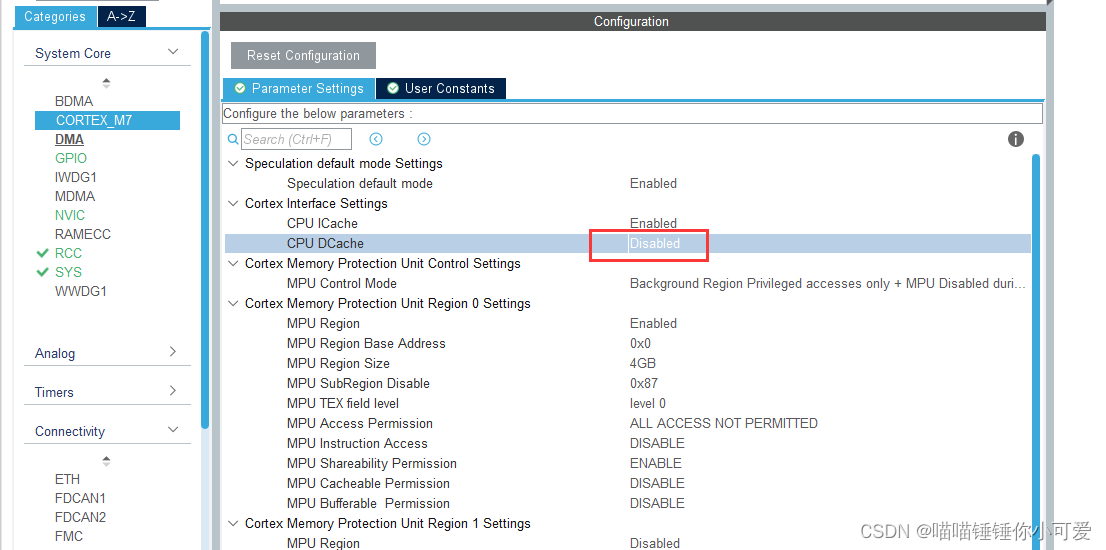Change MPU Region Size 4GB value

643,364
